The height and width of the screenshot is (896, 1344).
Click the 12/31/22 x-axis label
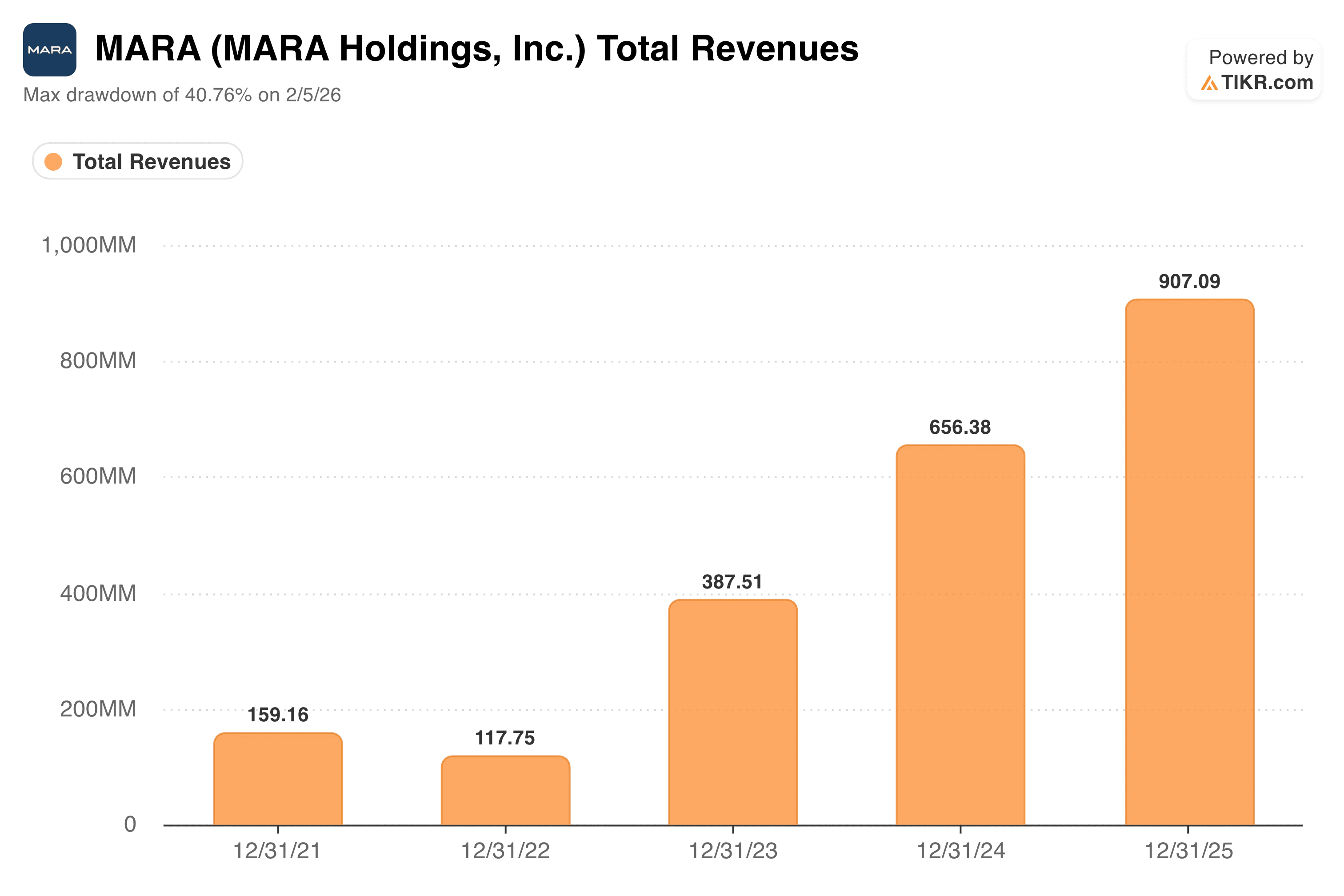tap(505, 851)
